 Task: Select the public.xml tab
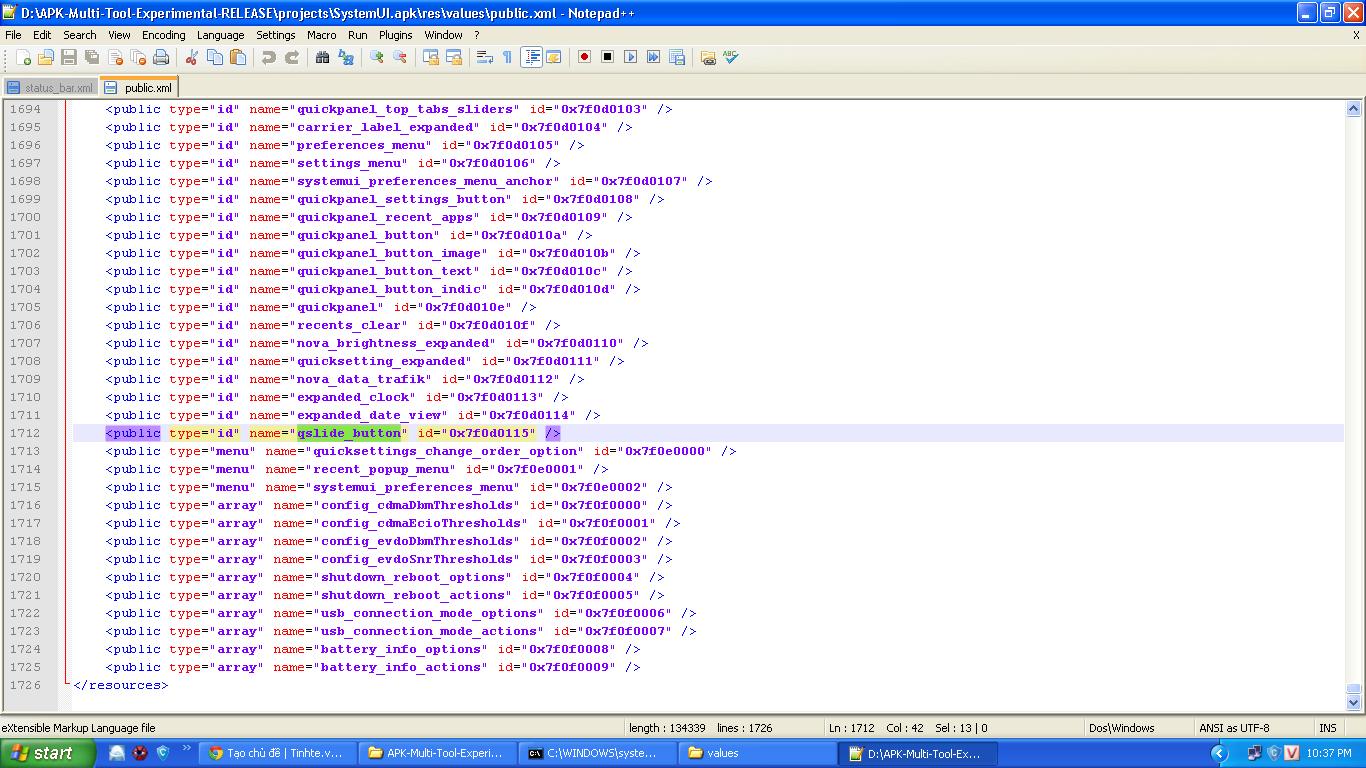pos(139,88)
